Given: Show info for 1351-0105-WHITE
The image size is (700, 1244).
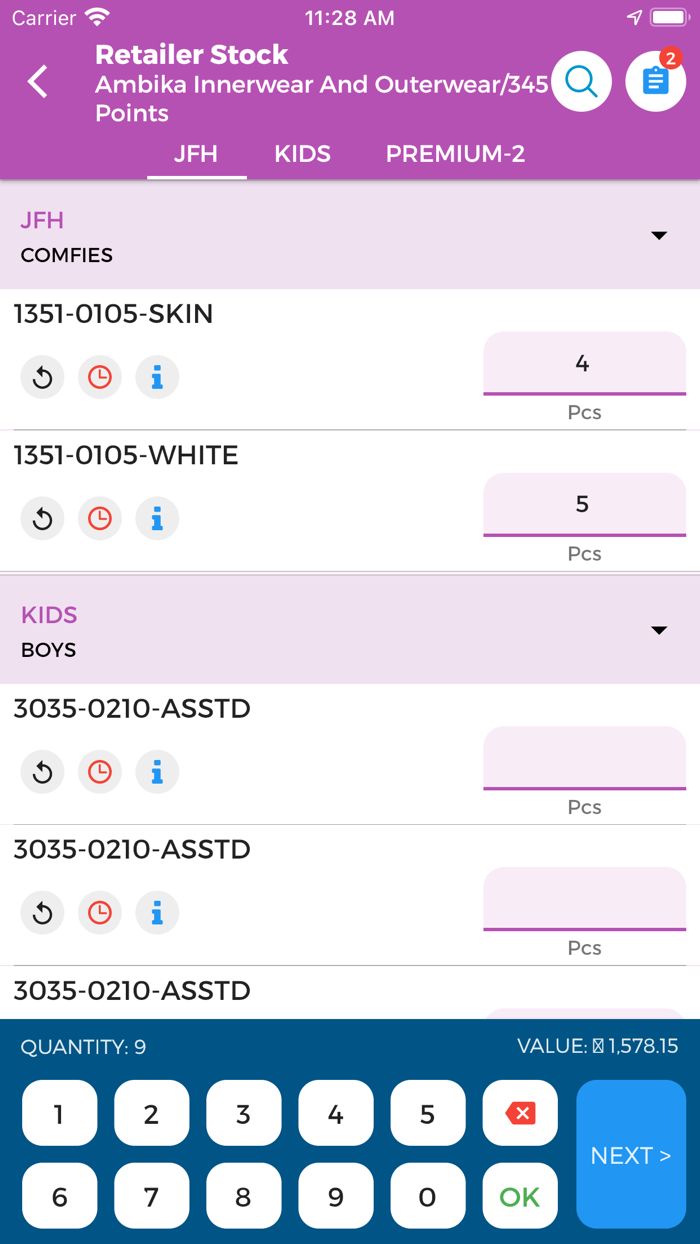Looking at the screenshot, I should point(157,518).
